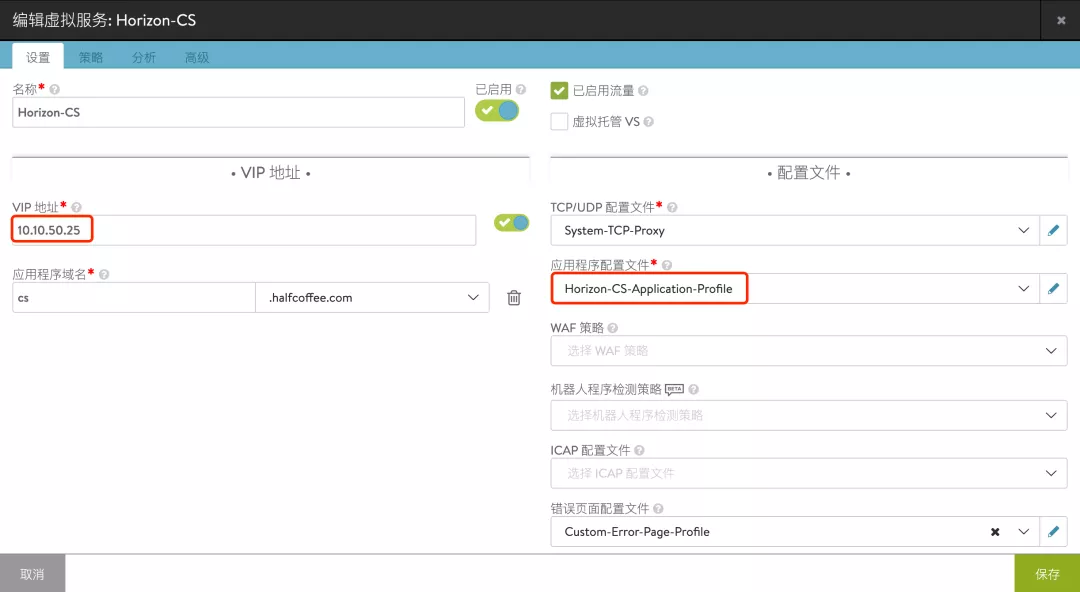1080x592 pixels.
Task: Switch to the 分析 tab
Action: 144,57
